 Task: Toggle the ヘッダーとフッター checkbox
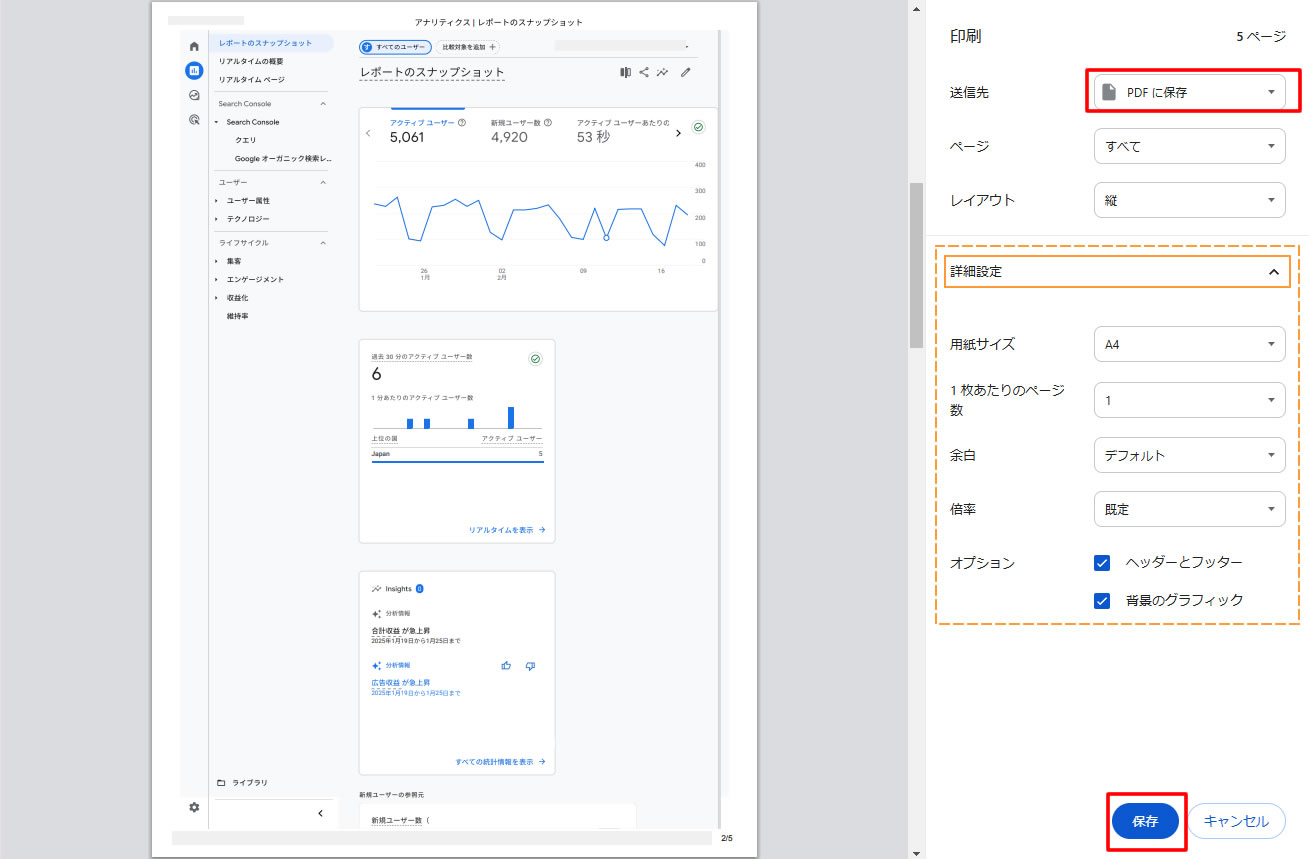pyautogui.click(x=1102, y=563)
